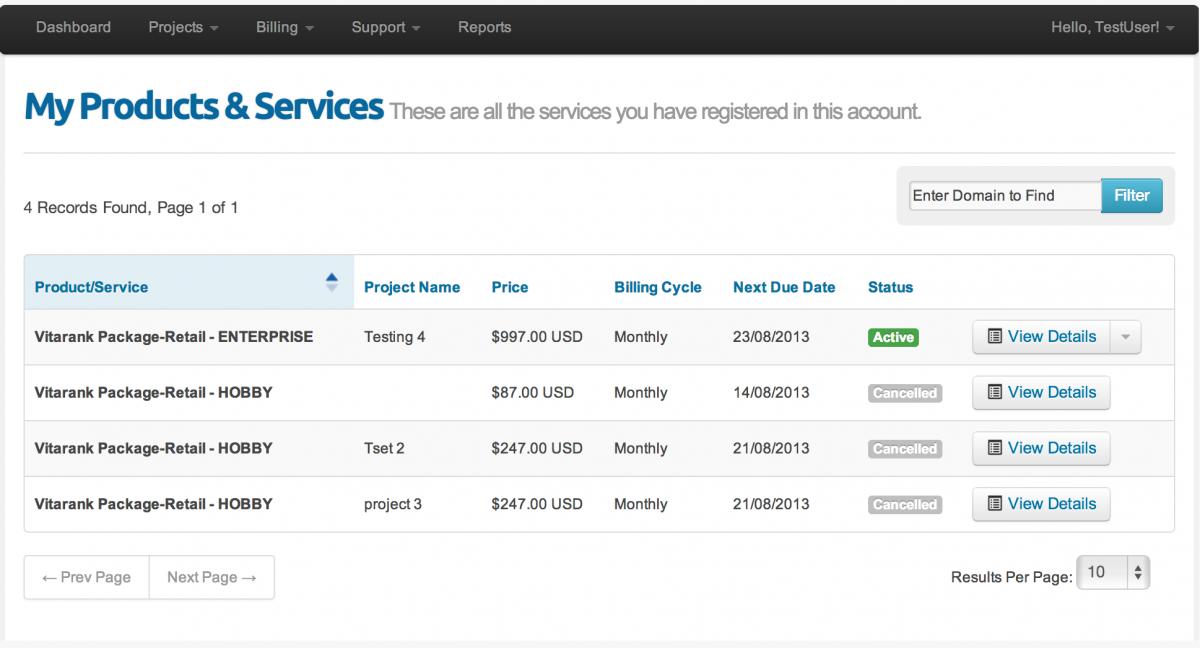Click the green Active status badge

893,337
